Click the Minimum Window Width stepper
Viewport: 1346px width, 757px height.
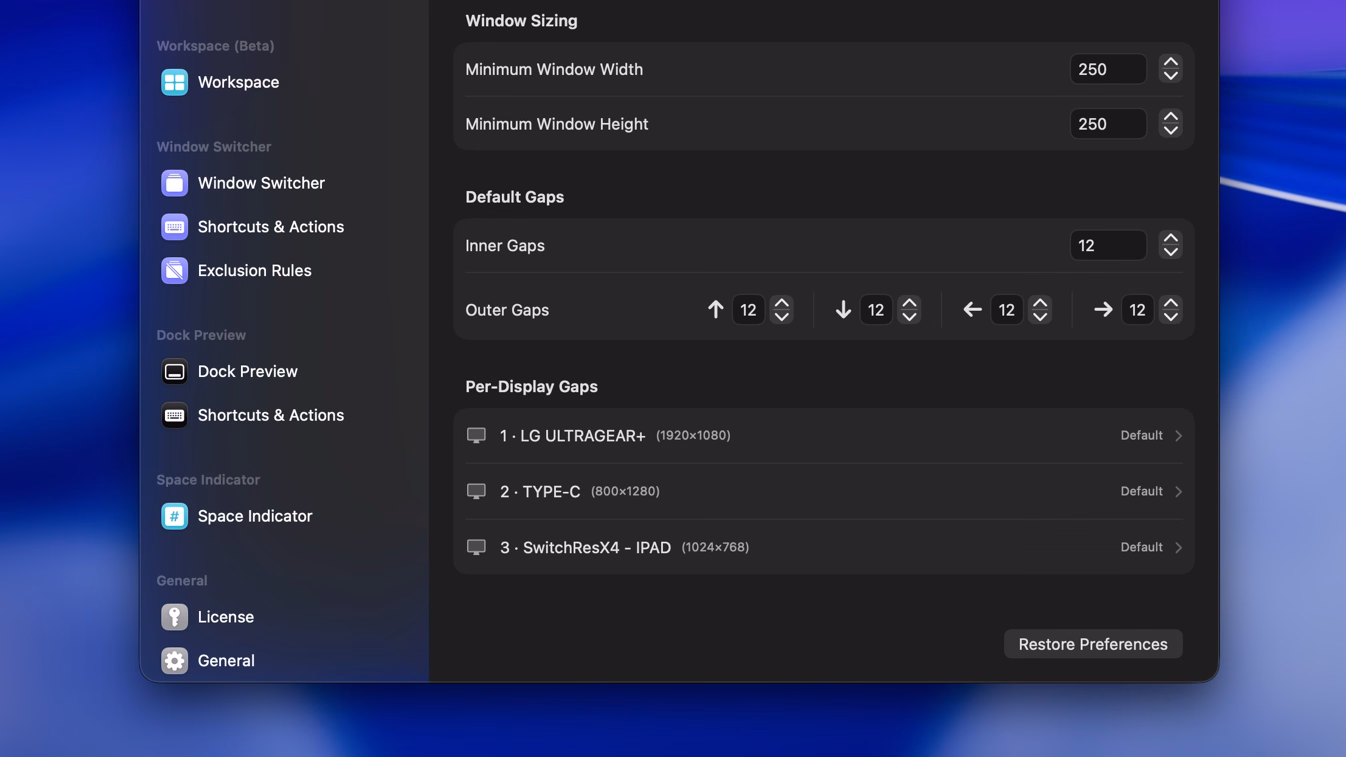coord(1170,69)
